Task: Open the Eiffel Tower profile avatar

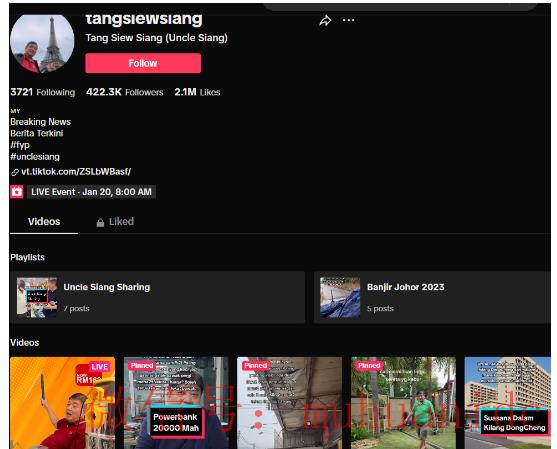Action: pyautogui.click(x=42, y=44)
